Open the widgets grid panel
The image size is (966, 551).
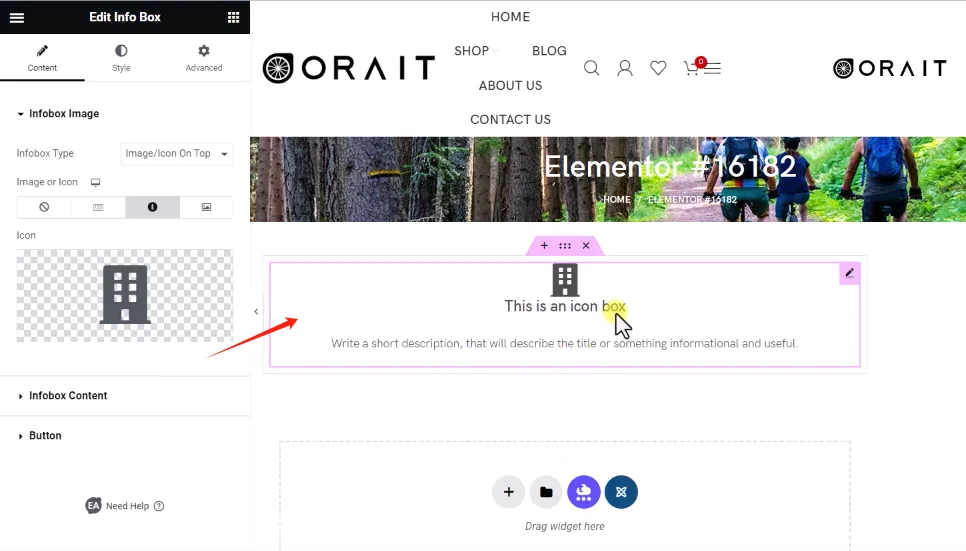[x=233, y=17]
